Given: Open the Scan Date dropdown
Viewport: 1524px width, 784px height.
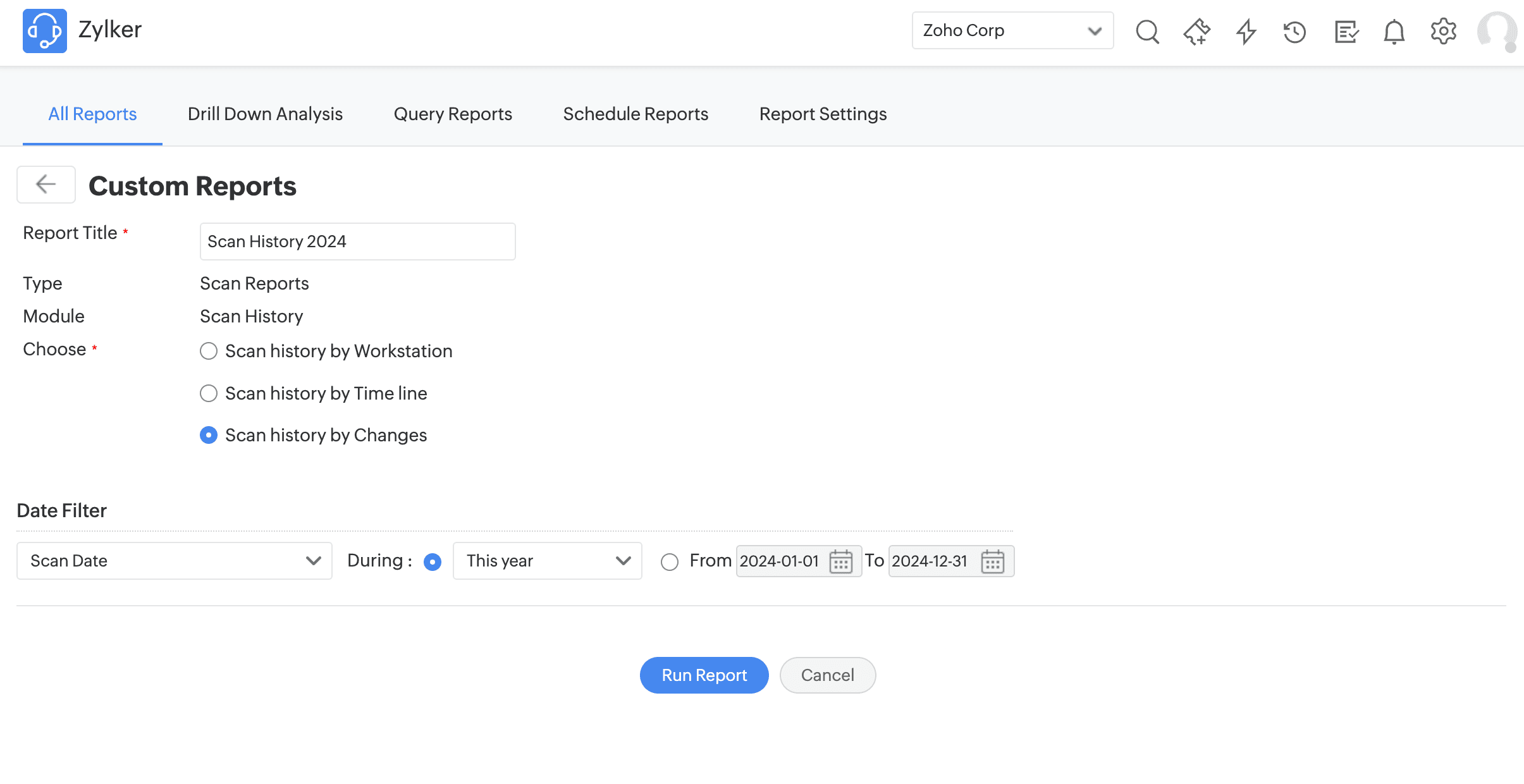Looking at the screenshot, I should click(175, 561).
